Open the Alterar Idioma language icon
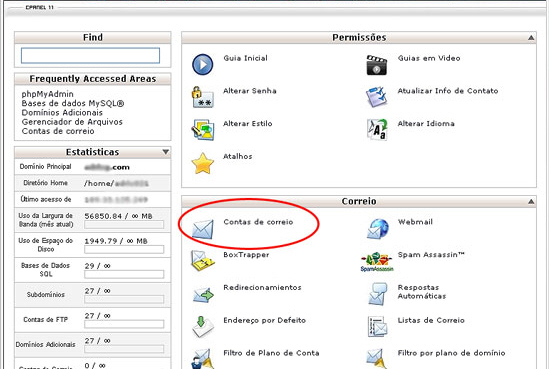Image resolution: width=549 pixels, height=369 pixels. coord(377,130)
